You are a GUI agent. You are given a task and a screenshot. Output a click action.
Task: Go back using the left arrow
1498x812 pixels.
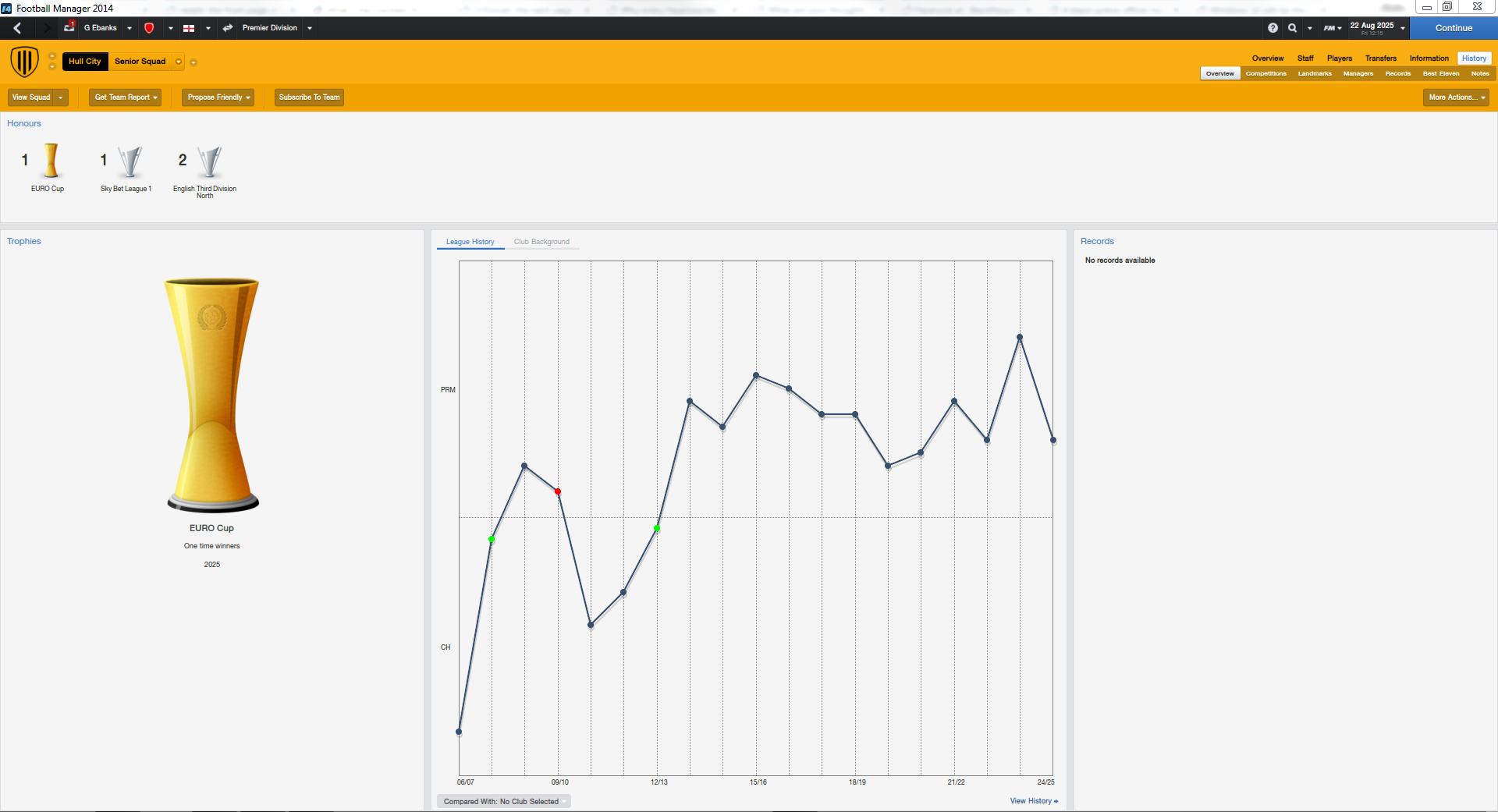tap(17, 28)
